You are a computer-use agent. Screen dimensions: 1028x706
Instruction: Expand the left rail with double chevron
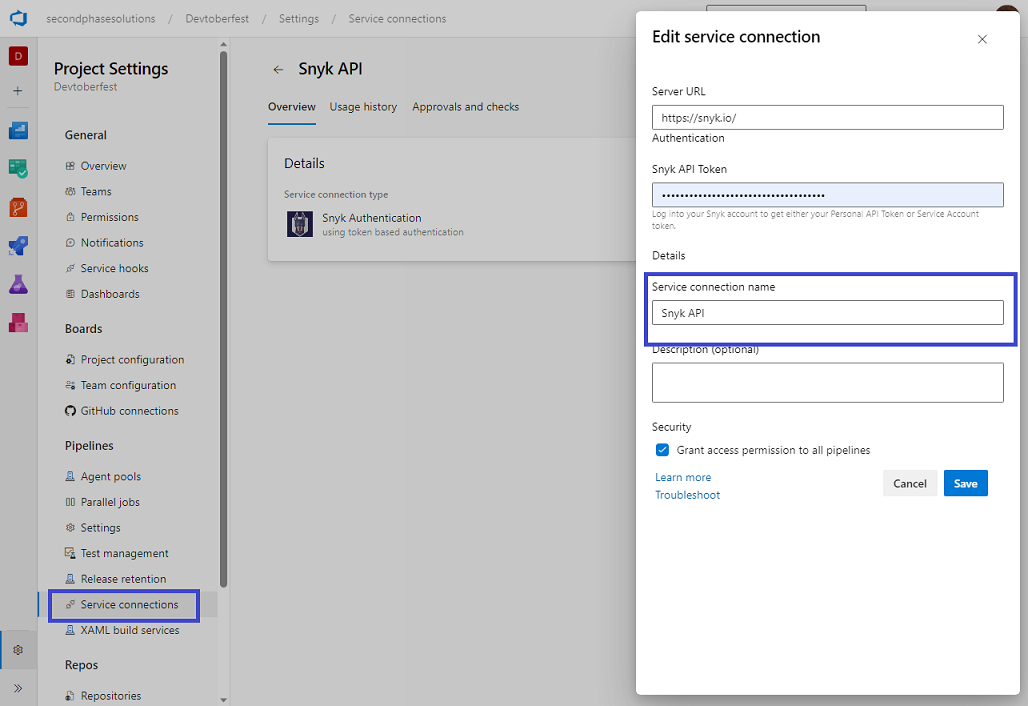(x=18, y=688)
